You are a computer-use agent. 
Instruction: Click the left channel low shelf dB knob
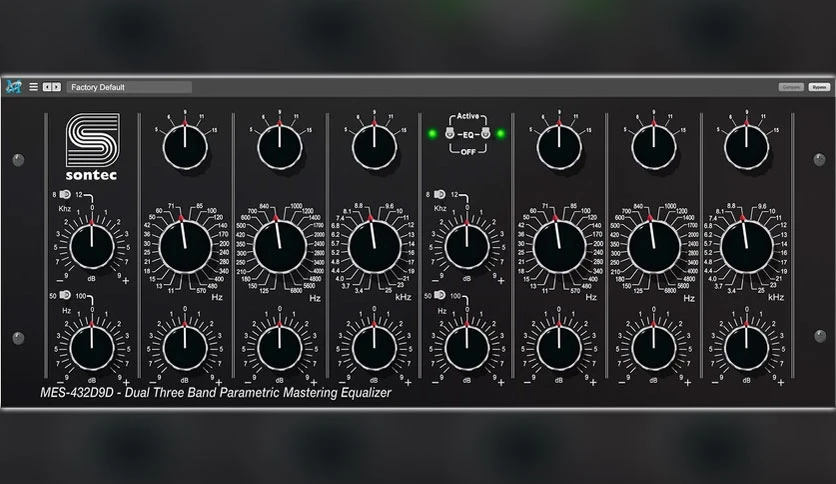pyautogui.click(x=92, y=348)
